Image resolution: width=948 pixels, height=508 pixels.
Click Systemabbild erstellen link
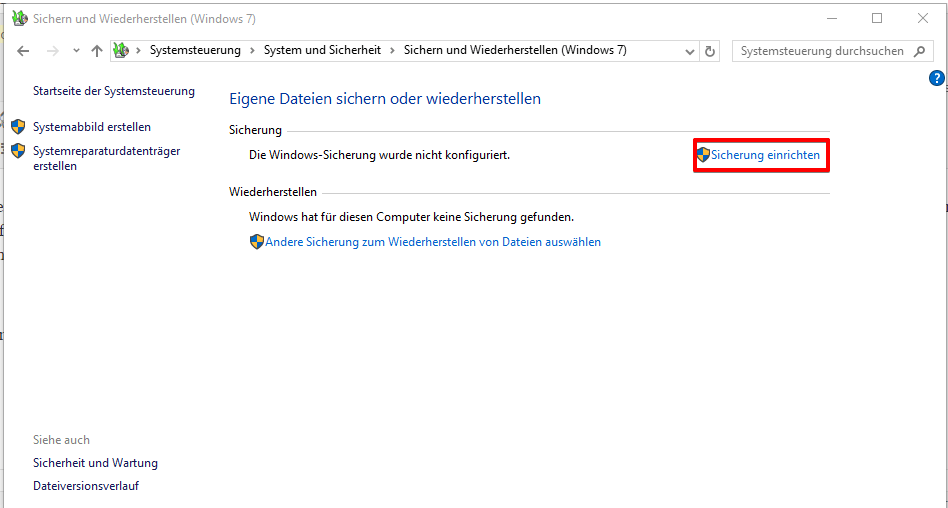[x=92, y=127]
